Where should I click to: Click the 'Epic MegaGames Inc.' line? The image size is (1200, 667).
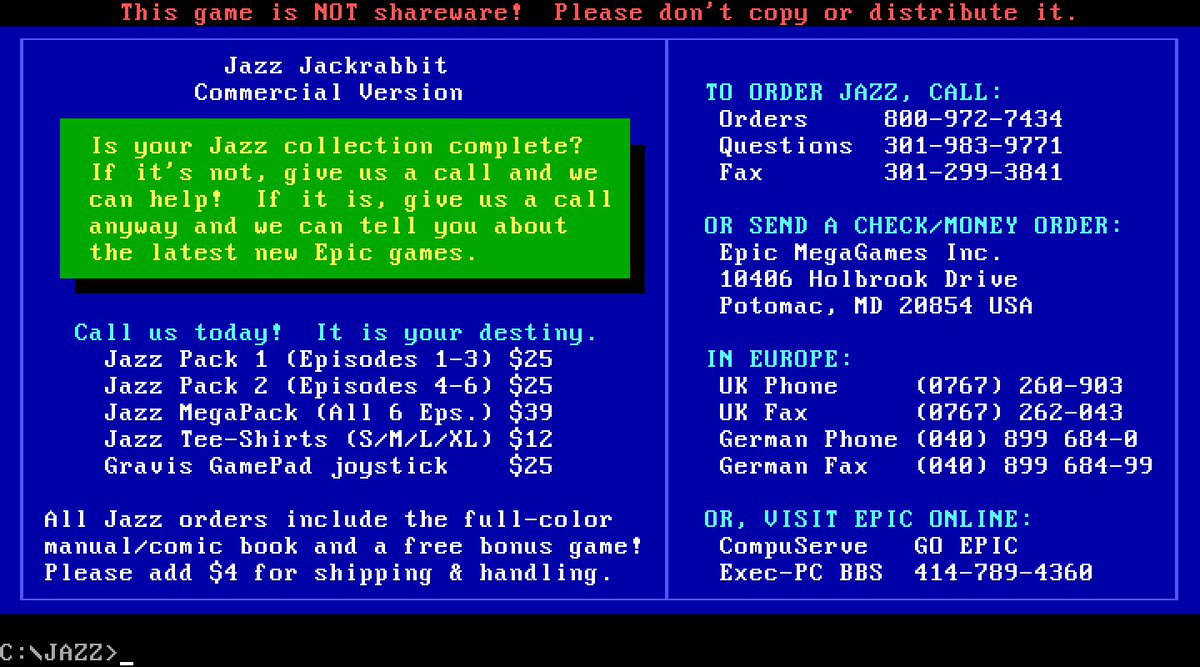[x=861, y=253]
